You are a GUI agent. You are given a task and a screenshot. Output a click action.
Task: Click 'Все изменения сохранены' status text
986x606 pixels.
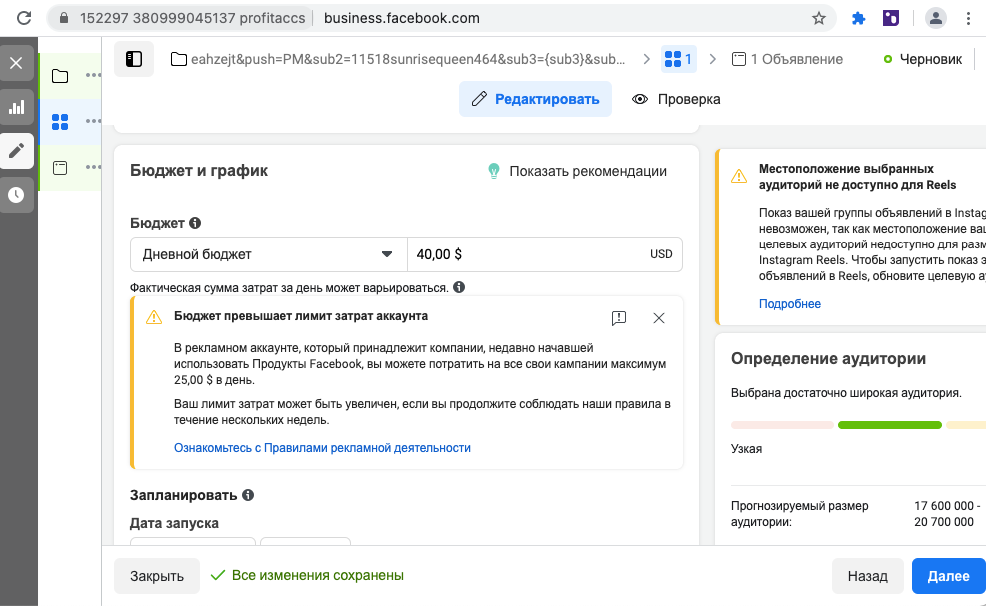tap(318, 575)
